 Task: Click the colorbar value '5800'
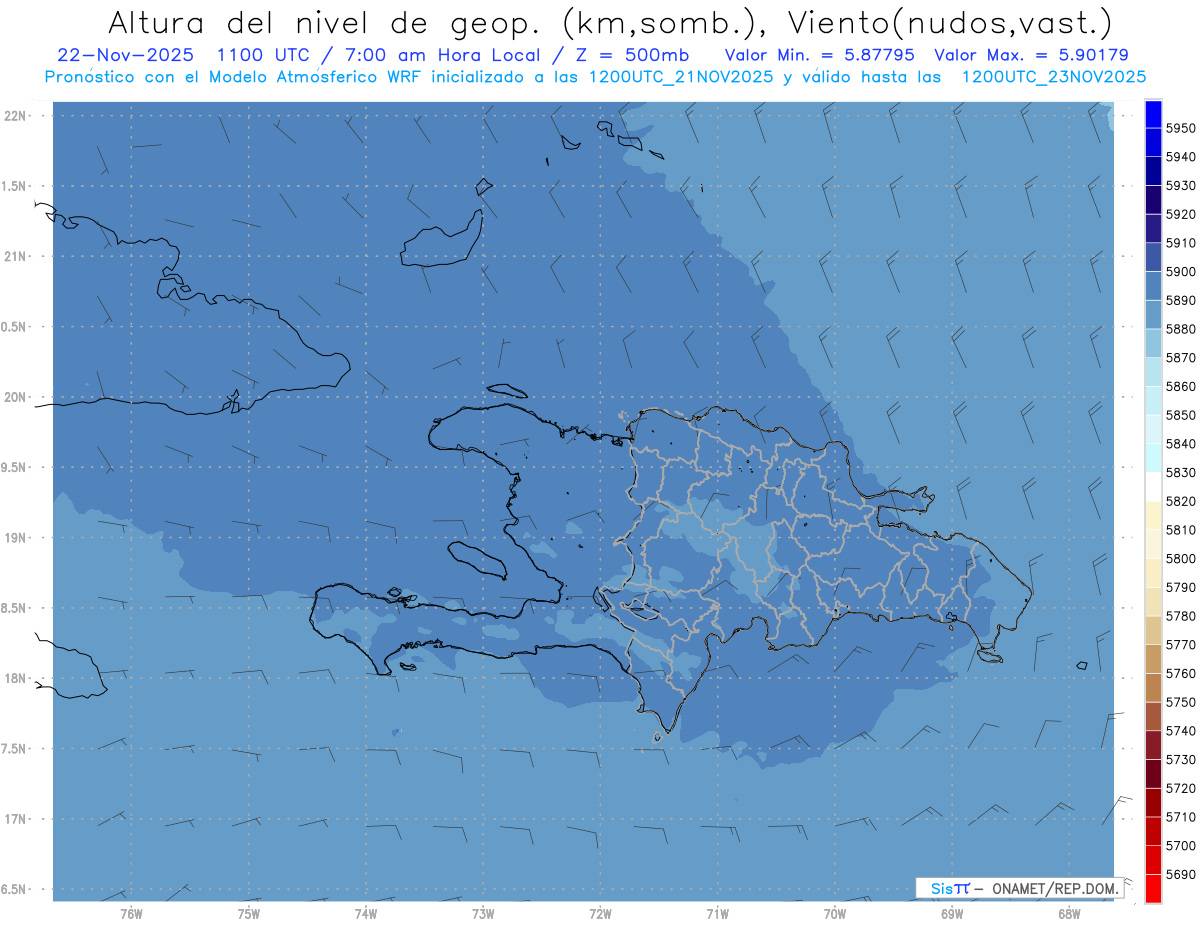coord(1180,558)
